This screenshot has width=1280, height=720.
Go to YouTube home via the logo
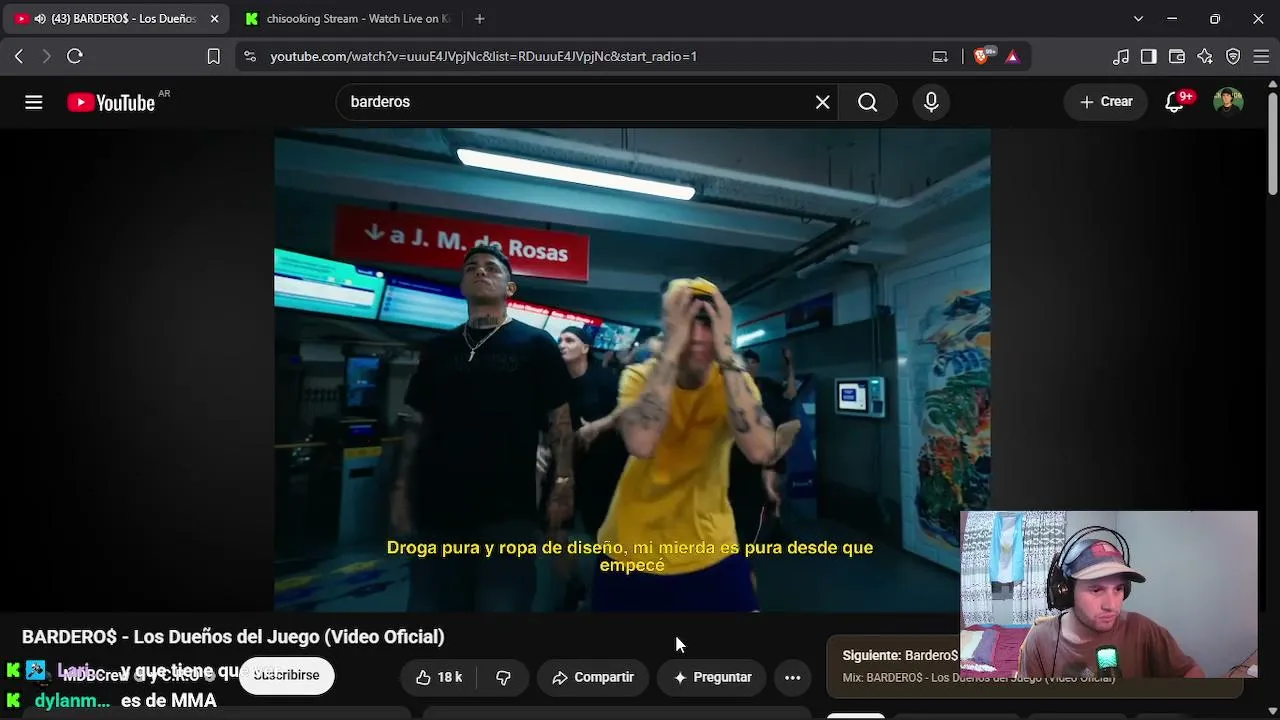pyautogui.click(x=111, y=102)
